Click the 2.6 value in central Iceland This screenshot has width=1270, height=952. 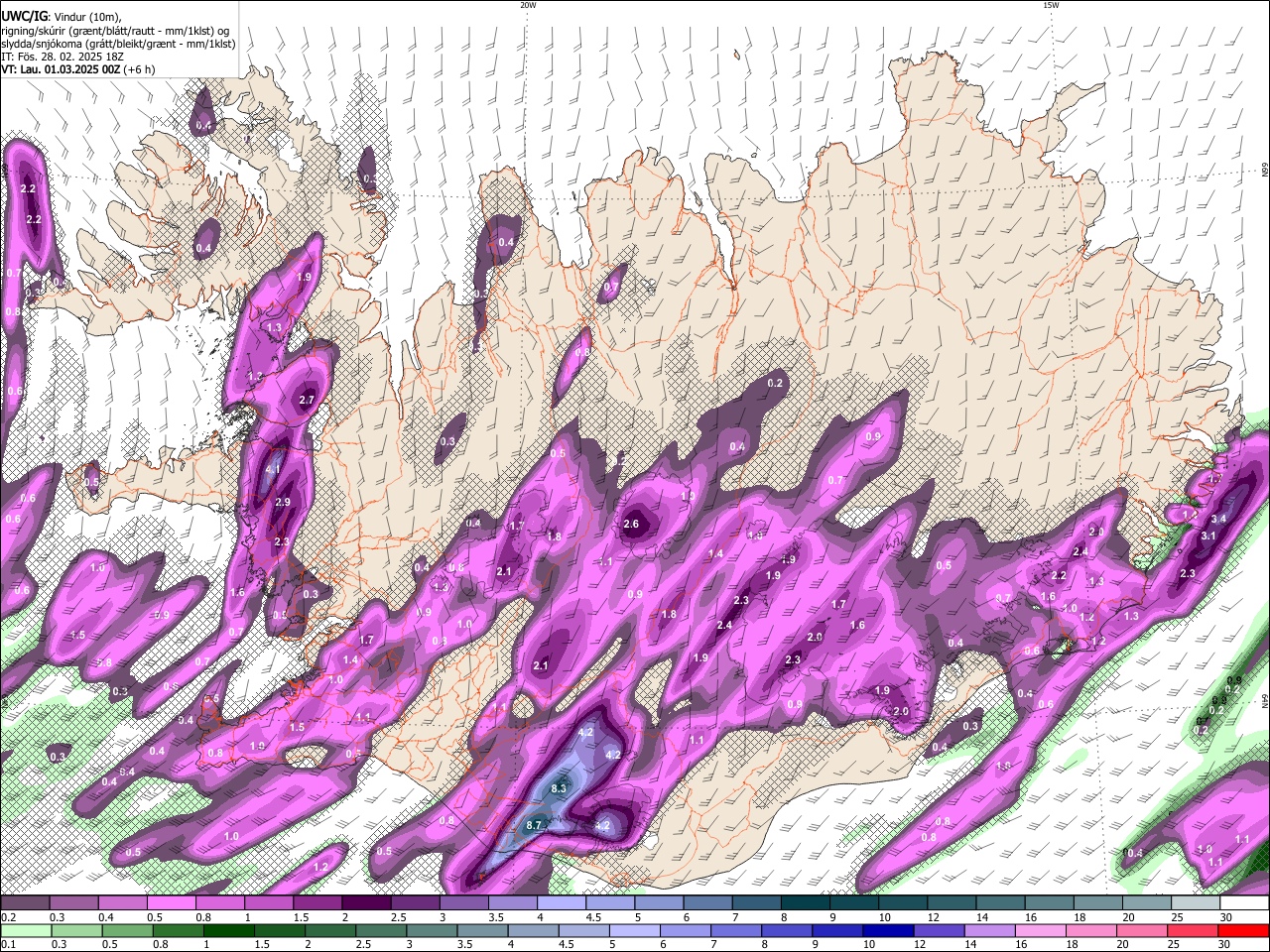click(632, 525)
